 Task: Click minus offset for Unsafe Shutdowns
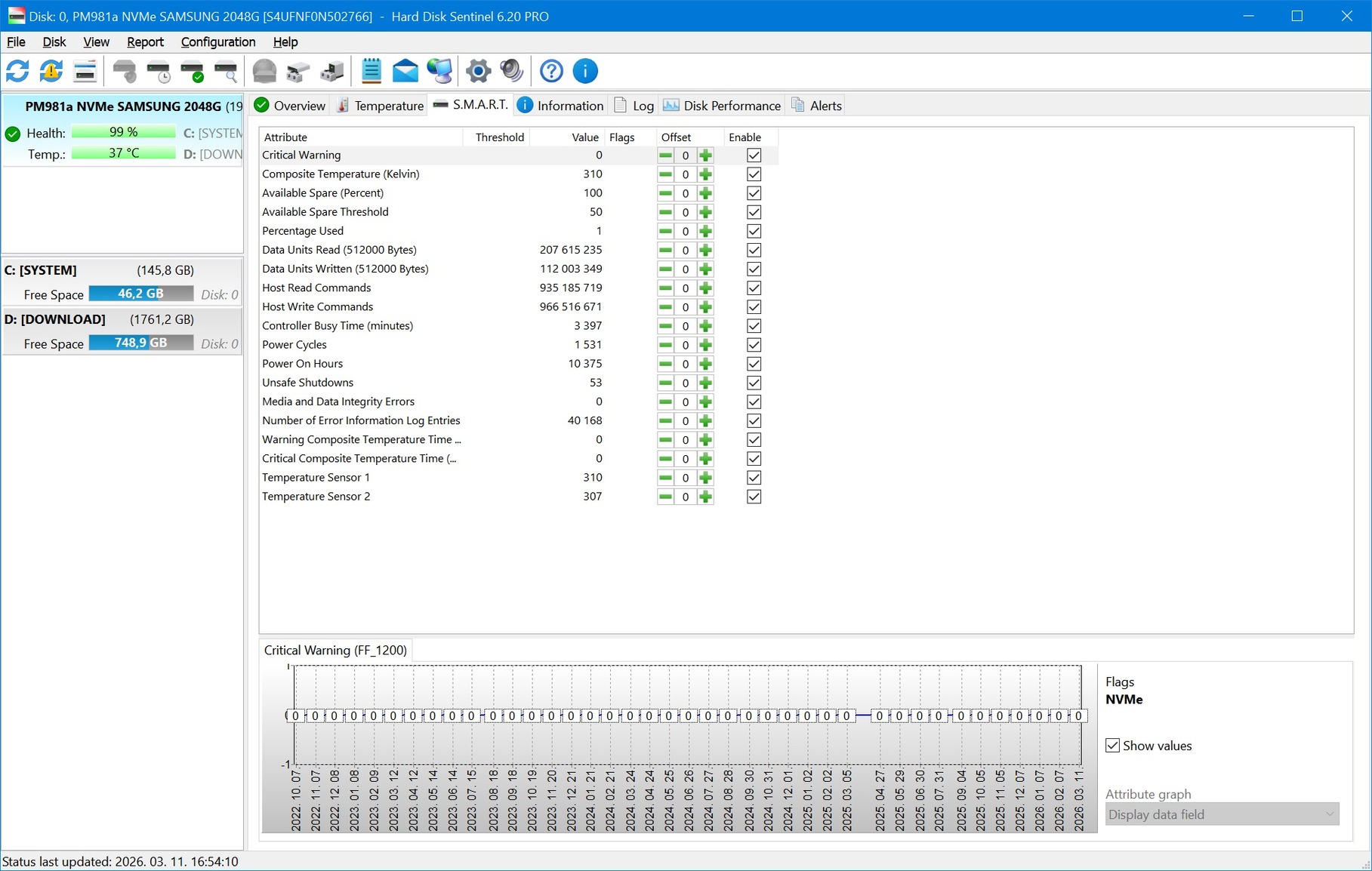pyautogui.click(x=665, y=383)
